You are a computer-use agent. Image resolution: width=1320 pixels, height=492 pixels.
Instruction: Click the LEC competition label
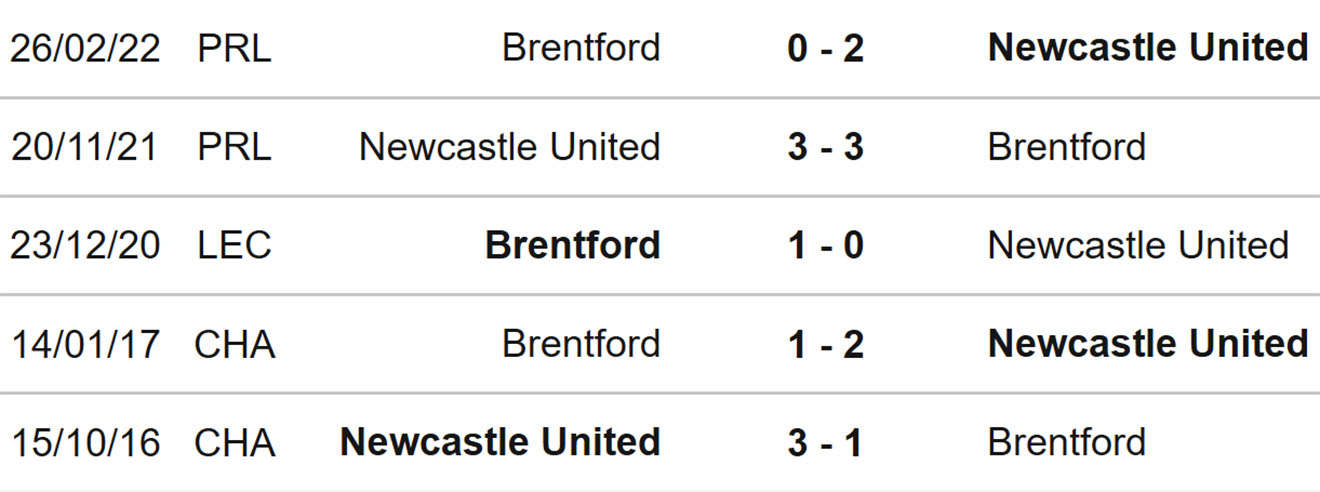[x=234, y=245]
